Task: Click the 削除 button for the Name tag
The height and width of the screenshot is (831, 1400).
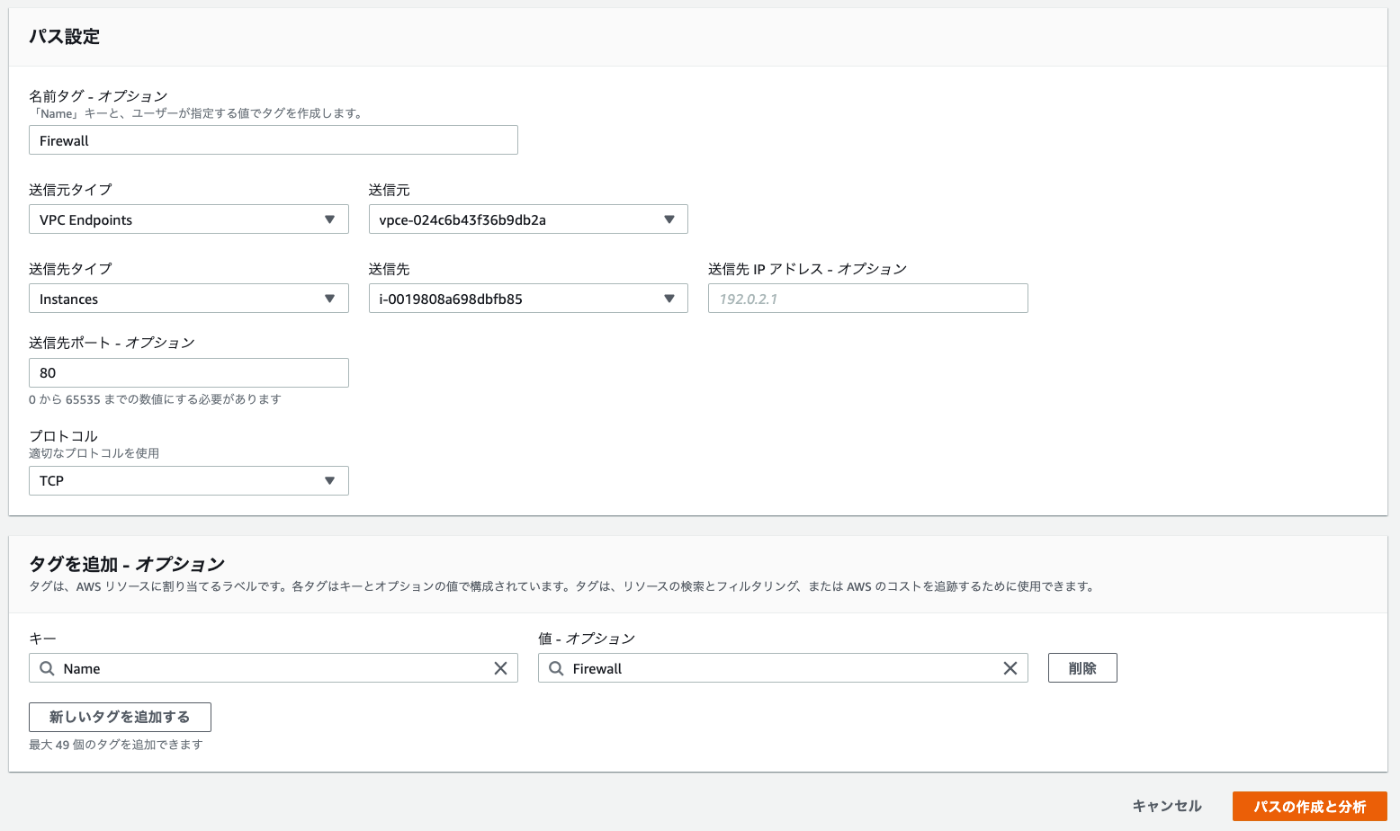Action: click(1082, 668)
